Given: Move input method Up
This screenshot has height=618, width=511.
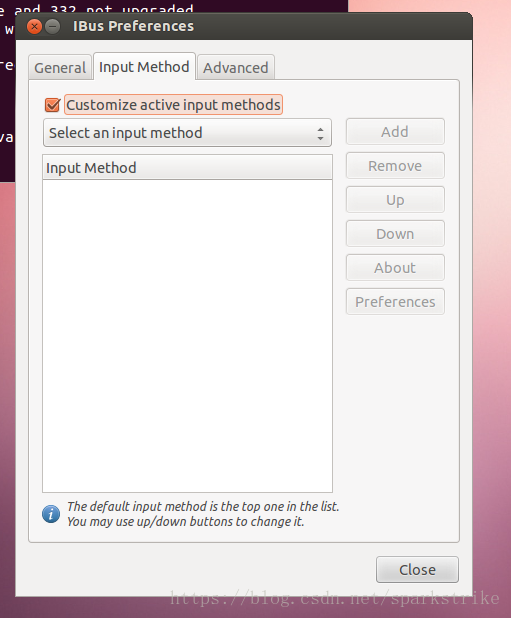Looking at the screenshot, I should point(395,200).
